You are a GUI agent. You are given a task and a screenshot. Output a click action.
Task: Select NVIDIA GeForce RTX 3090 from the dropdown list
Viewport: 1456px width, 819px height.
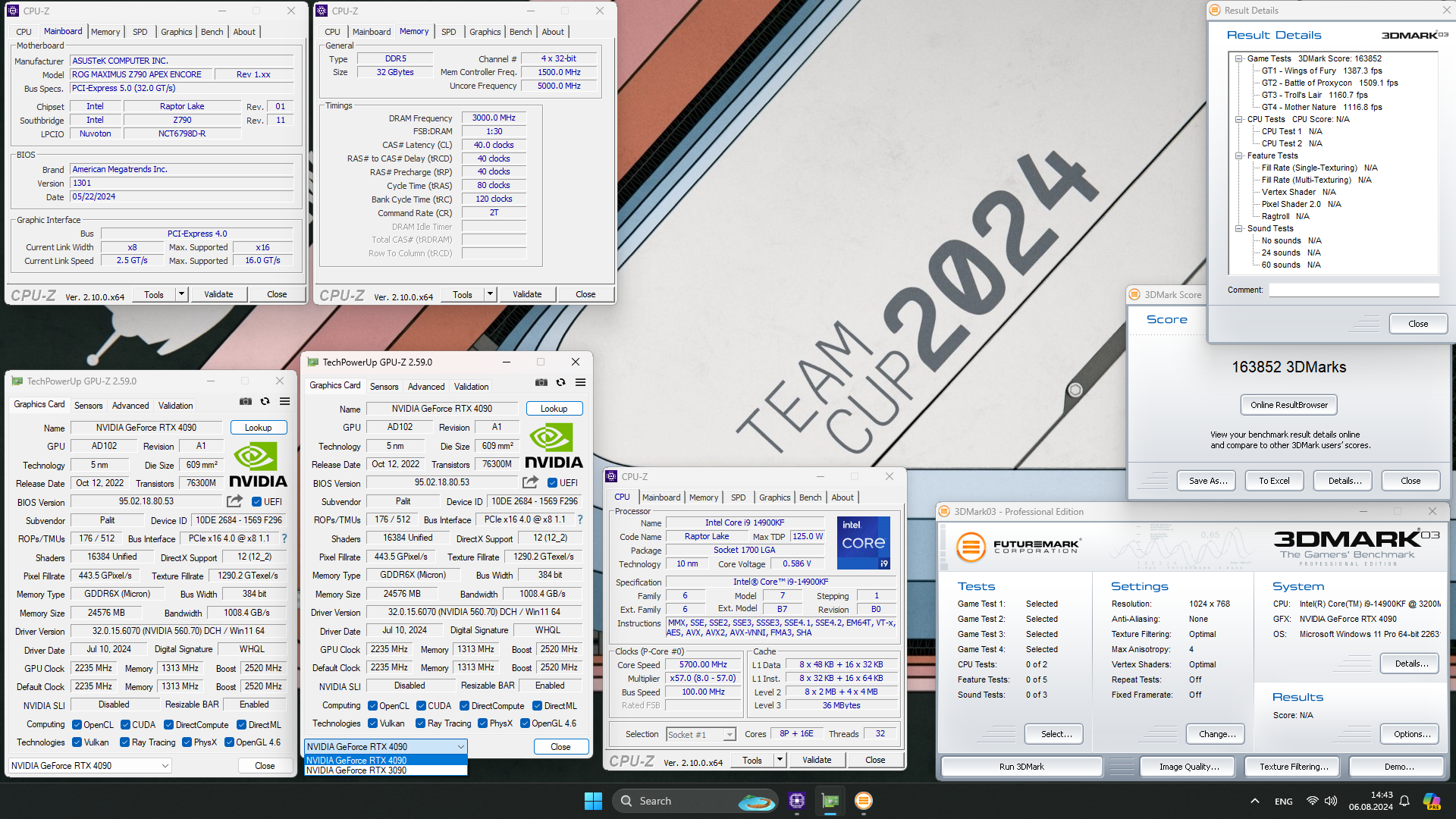tap(385, 770)
